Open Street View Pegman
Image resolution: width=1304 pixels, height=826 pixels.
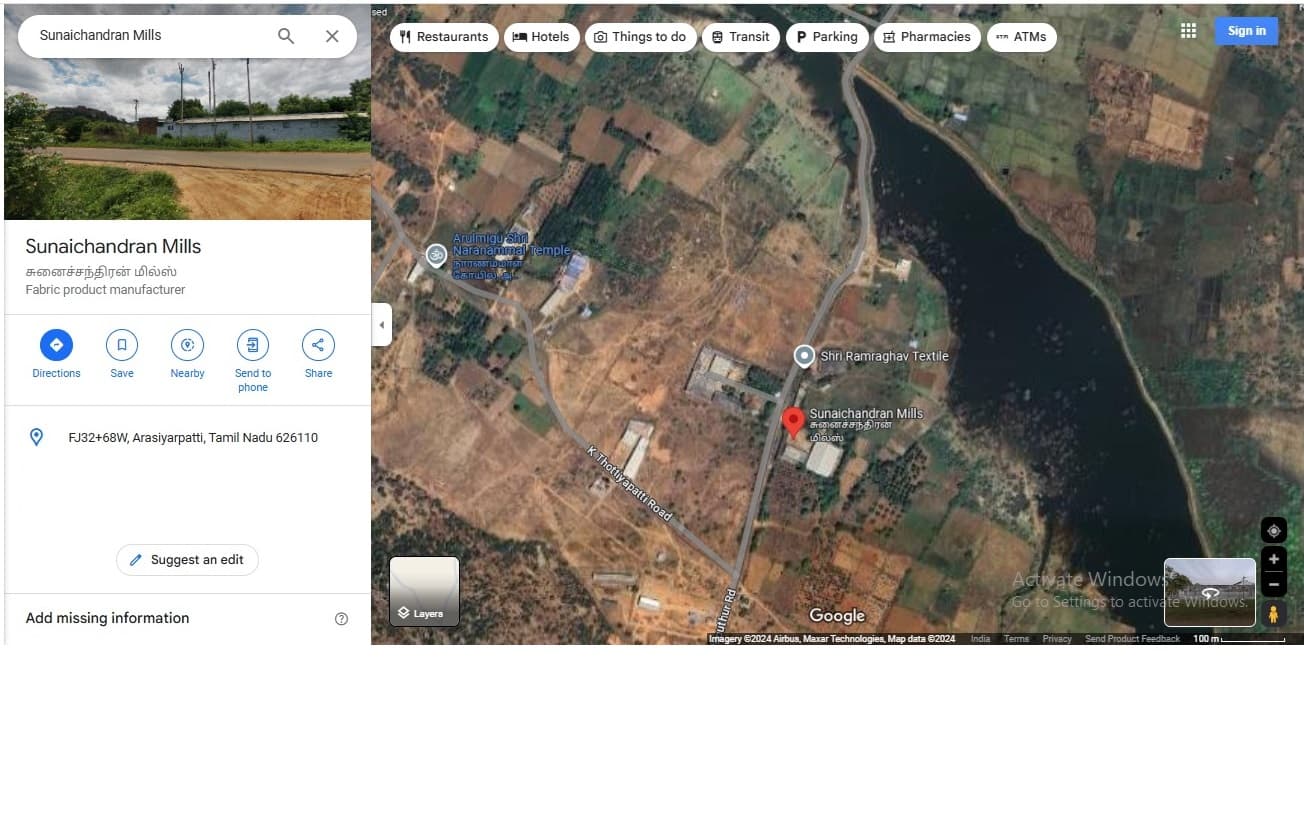click(x=1273, y=614)
